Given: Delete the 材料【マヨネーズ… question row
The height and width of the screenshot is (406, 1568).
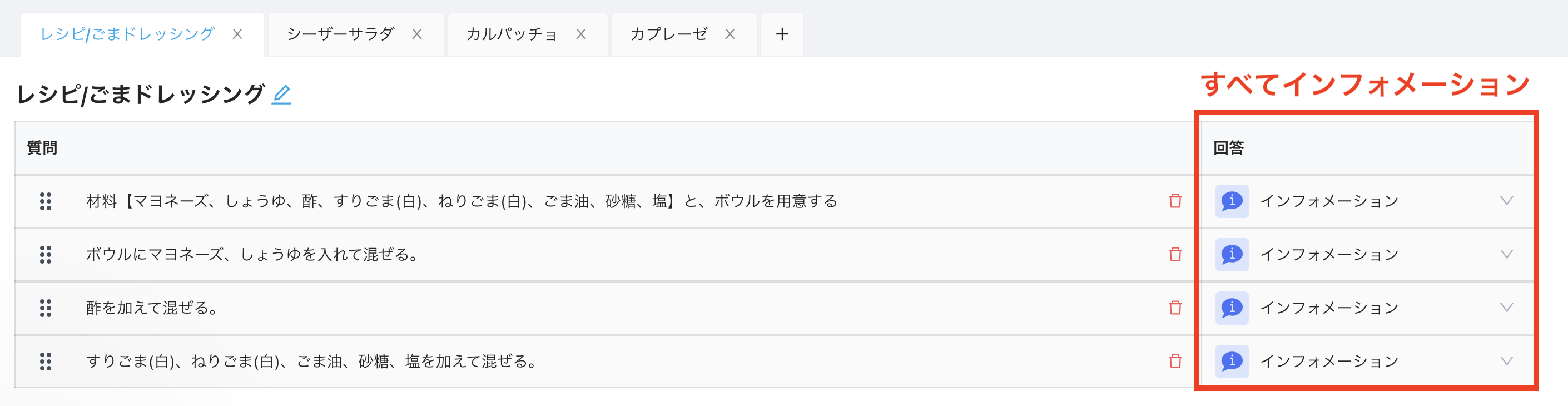Looking at the screenshot, I should 1175,201.
